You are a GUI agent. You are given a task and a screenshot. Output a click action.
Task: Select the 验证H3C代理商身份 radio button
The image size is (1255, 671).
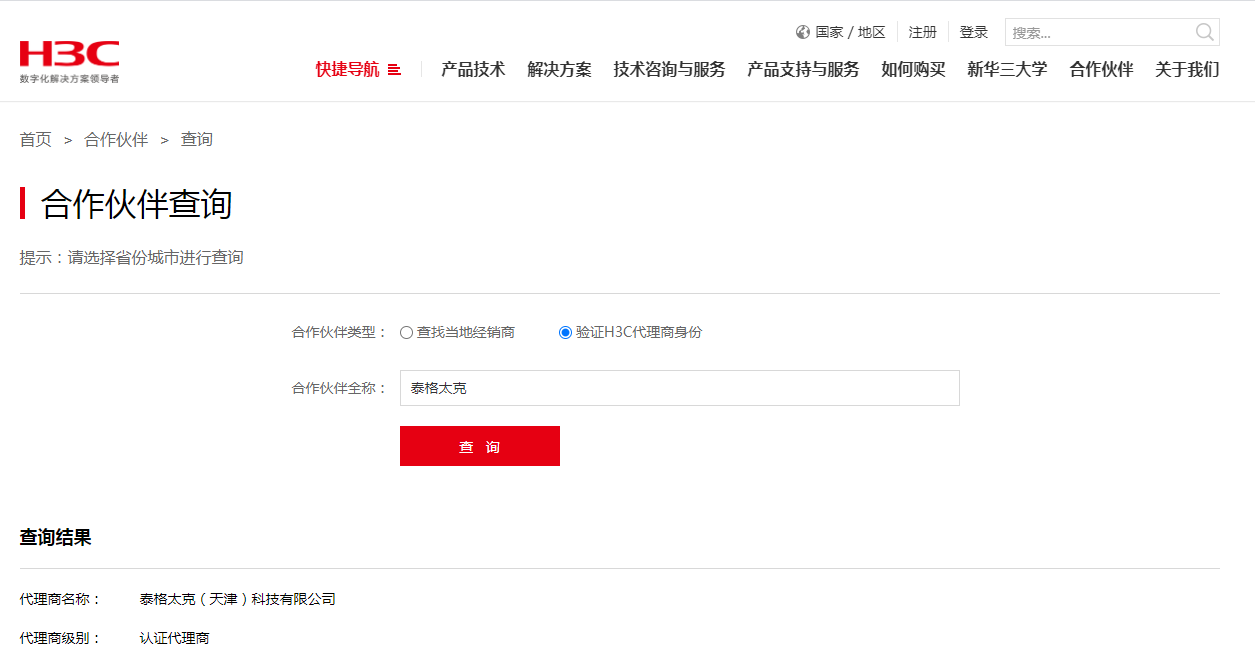565,333
